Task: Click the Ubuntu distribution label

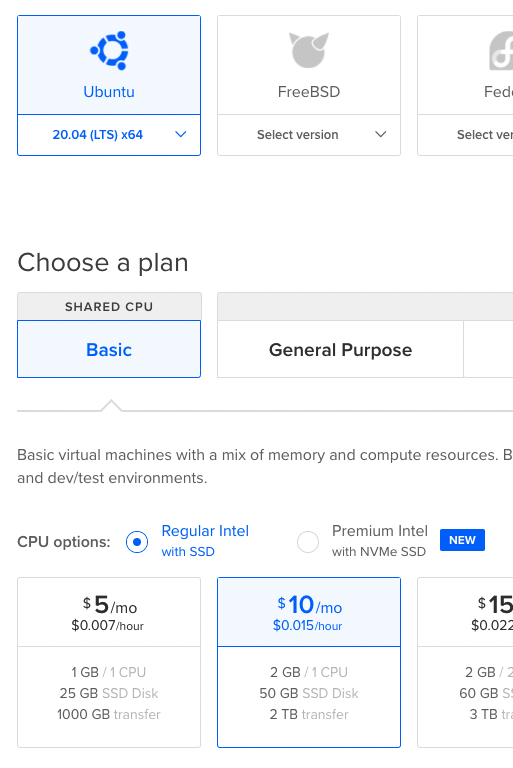Action: [x=109, y=92]
